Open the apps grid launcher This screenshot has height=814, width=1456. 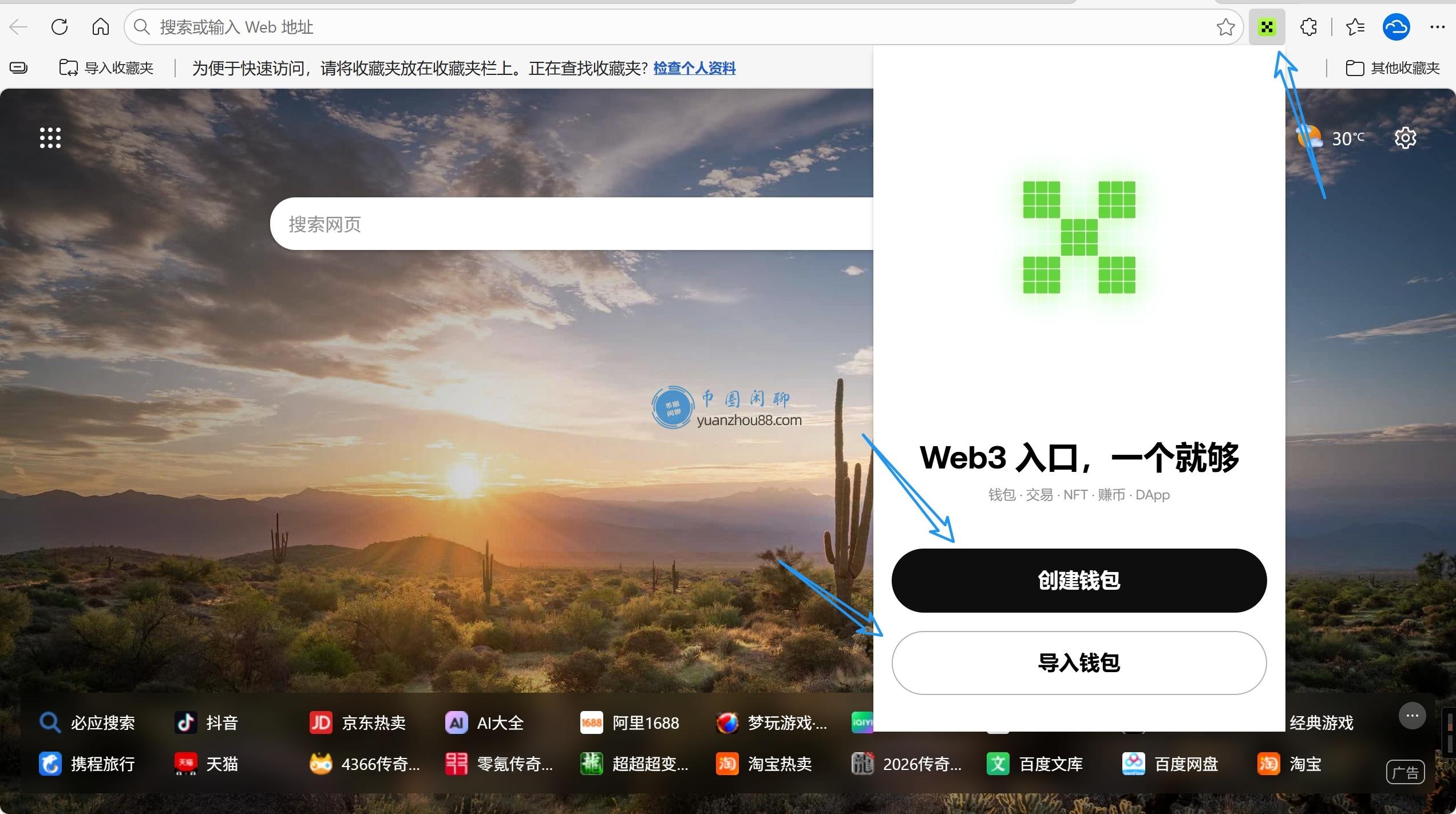tap(50, 138)
